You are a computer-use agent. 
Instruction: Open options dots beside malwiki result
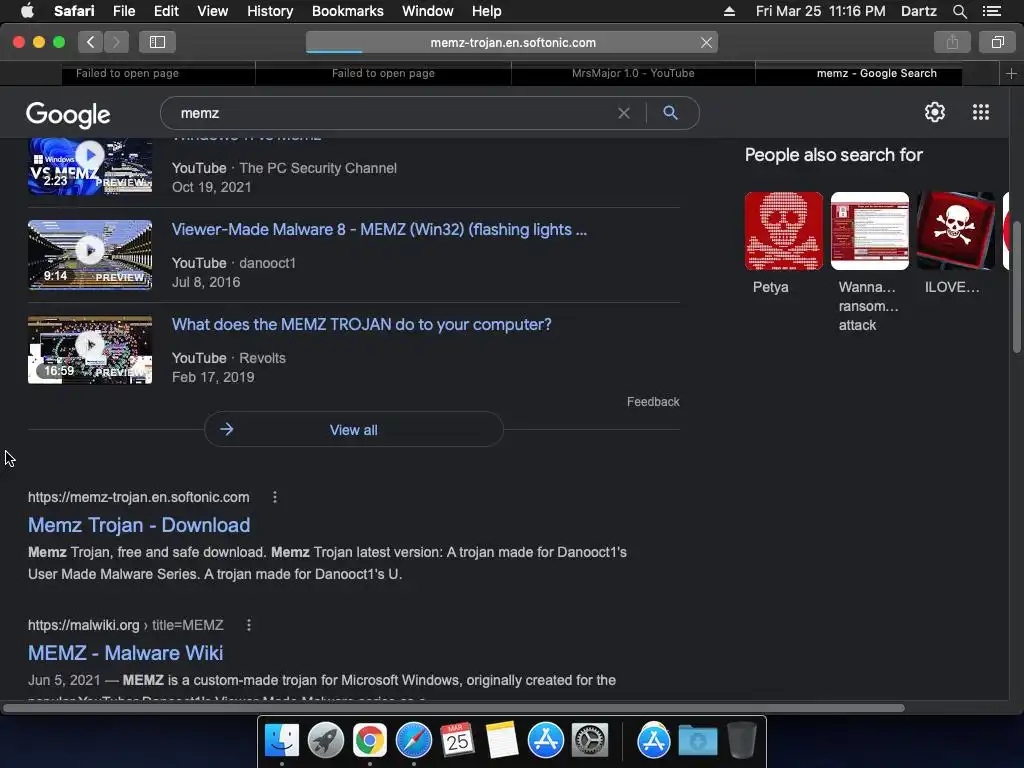click(x=249, y=625)
